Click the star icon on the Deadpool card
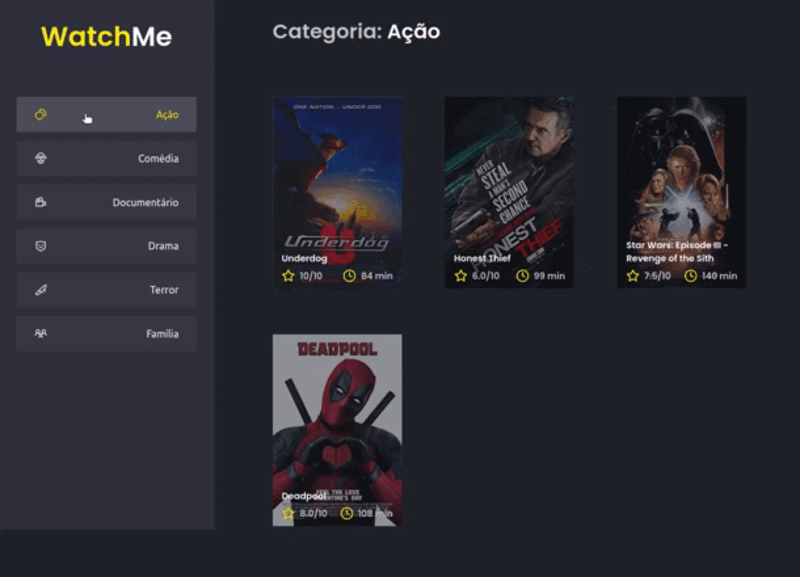800x577 pixels. click(288, 513)
